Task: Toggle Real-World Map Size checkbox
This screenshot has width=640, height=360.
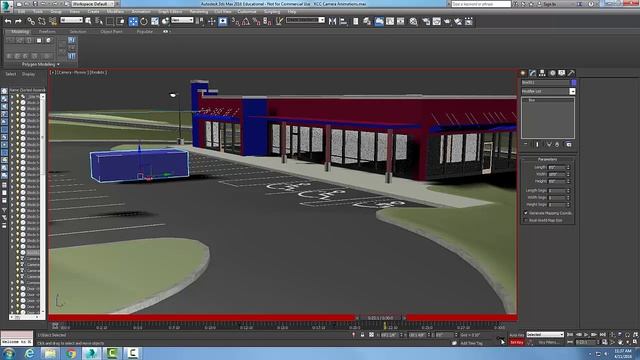Action: tap(526, 220)
